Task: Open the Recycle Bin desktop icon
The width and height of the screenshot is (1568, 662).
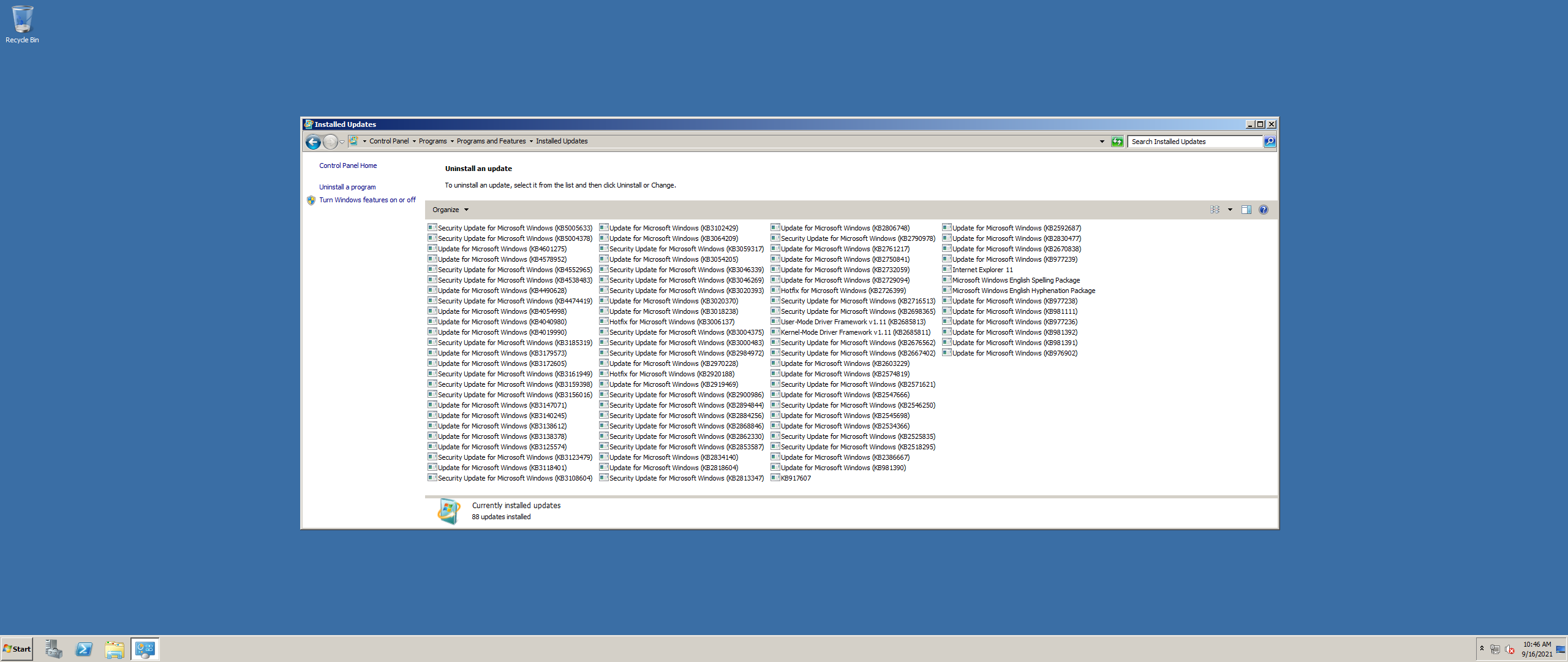Action: coord(22,25)
